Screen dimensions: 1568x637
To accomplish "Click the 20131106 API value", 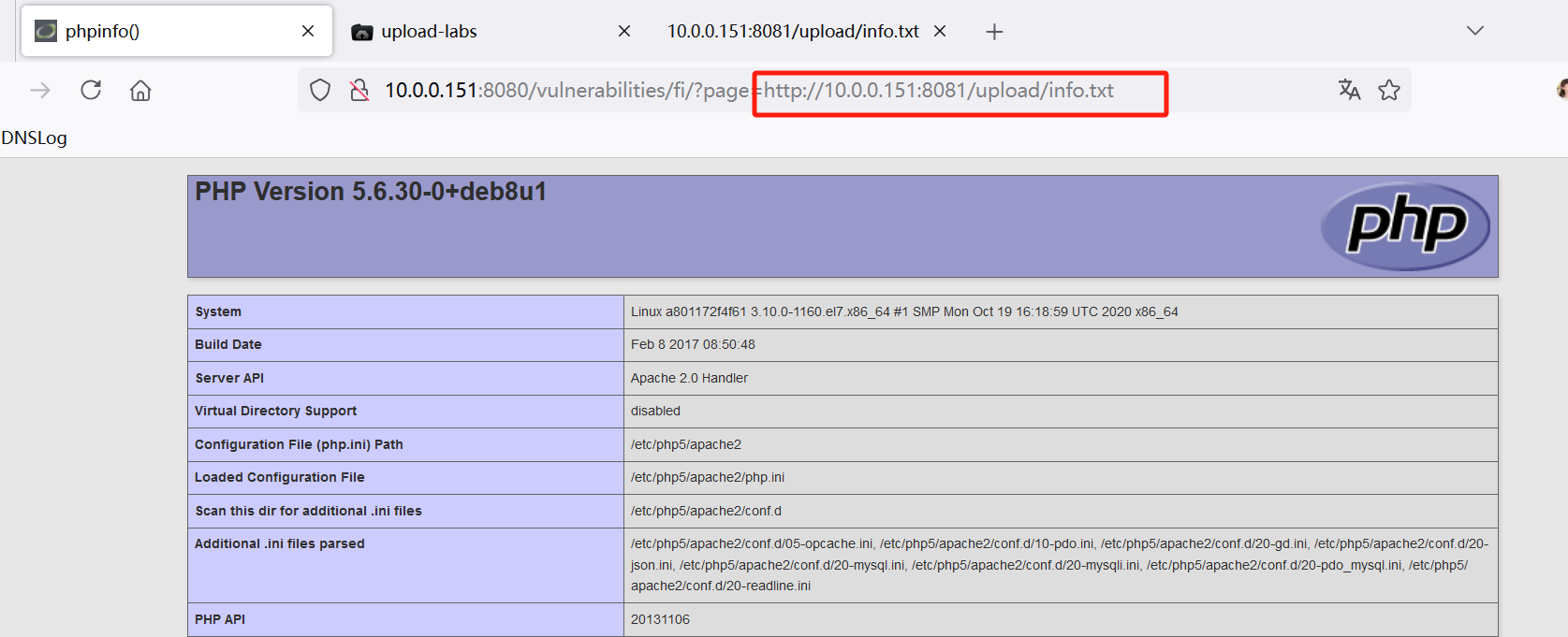I will pyautogui.click(x=660, y=619).
